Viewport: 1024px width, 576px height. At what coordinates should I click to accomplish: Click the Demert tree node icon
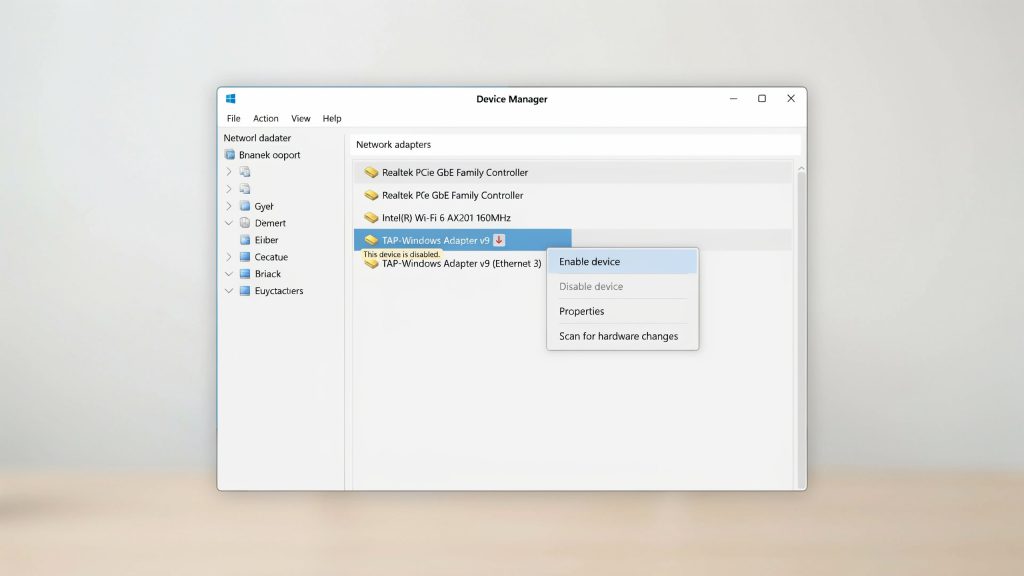[245, 223]
